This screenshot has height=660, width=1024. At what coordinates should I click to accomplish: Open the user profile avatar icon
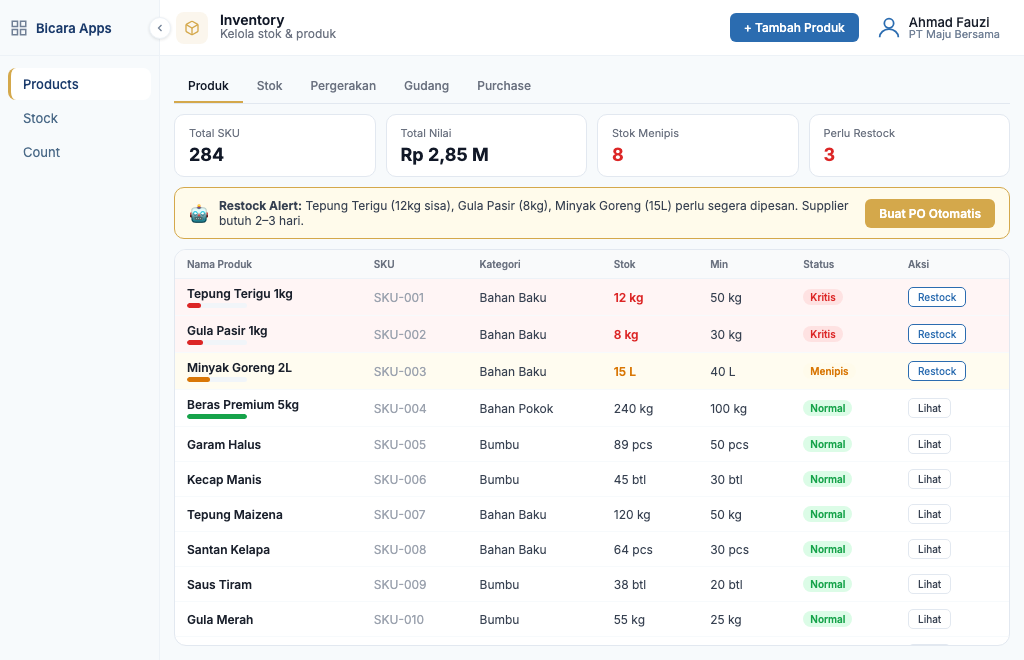(x=889, y=28)
